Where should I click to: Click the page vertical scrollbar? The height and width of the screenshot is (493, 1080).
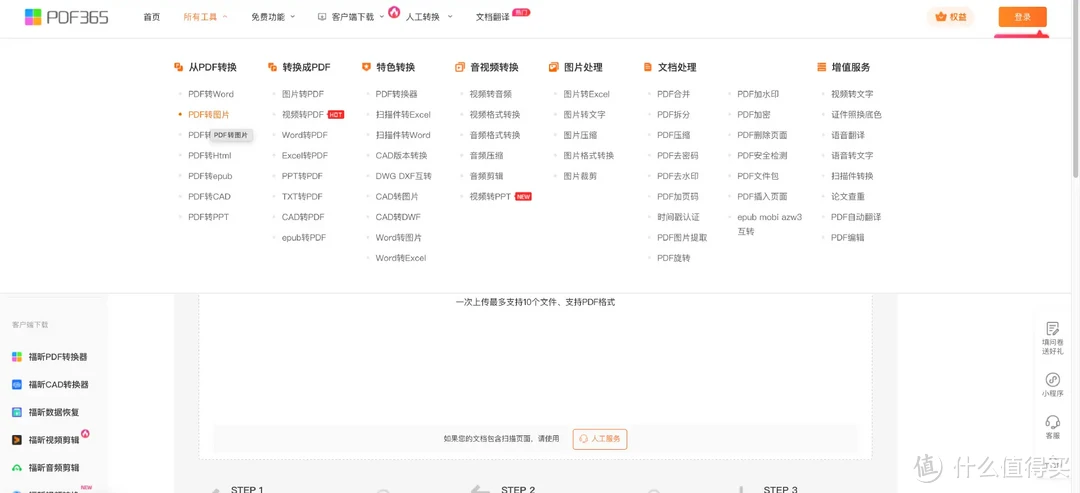1075,90
